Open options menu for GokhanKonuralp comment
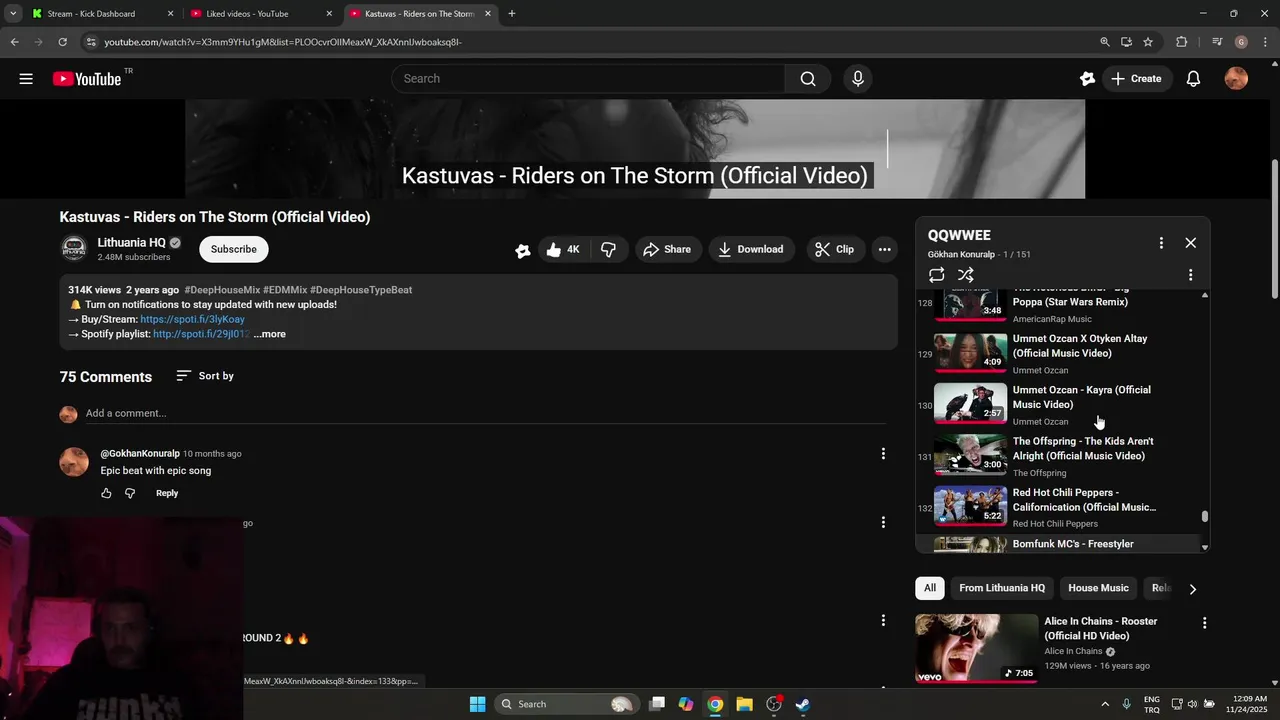The image size is (1280, 720). coord(883,454)
